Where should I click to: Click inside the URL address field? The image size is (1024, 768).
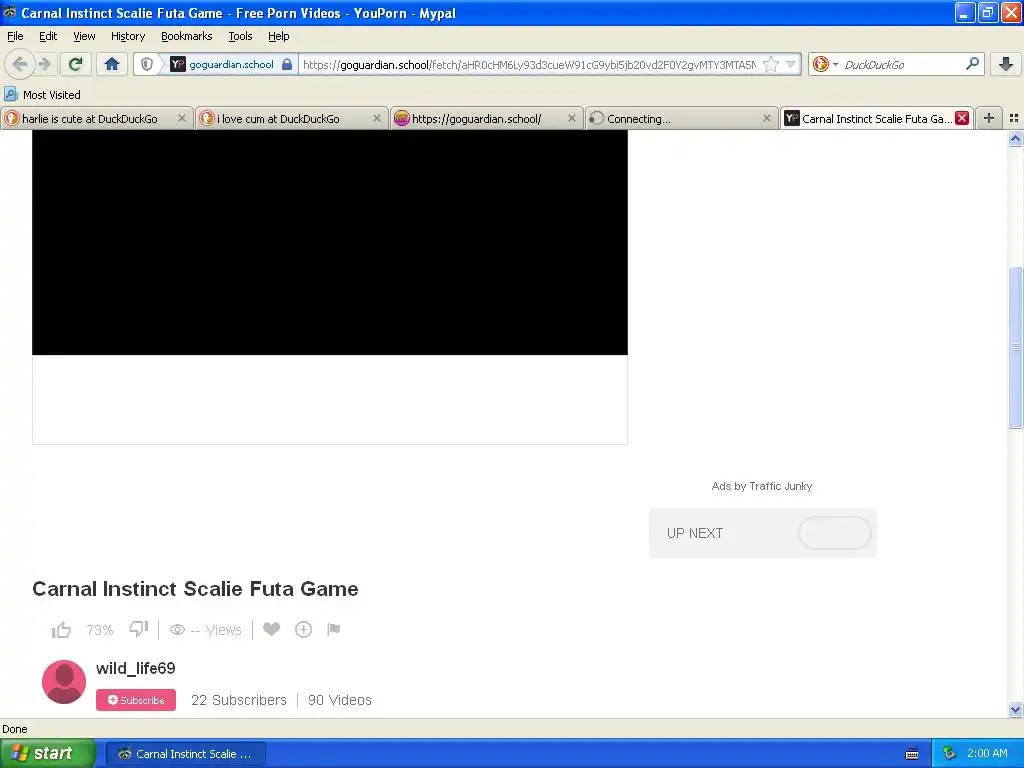tap(529, 64)
